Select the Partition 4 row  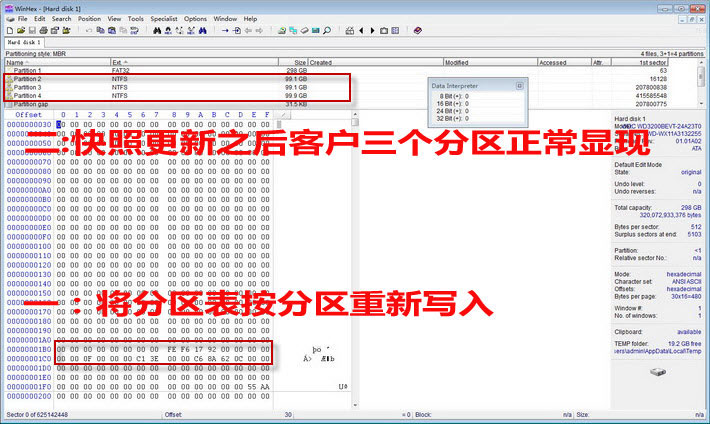coord(336,96)
